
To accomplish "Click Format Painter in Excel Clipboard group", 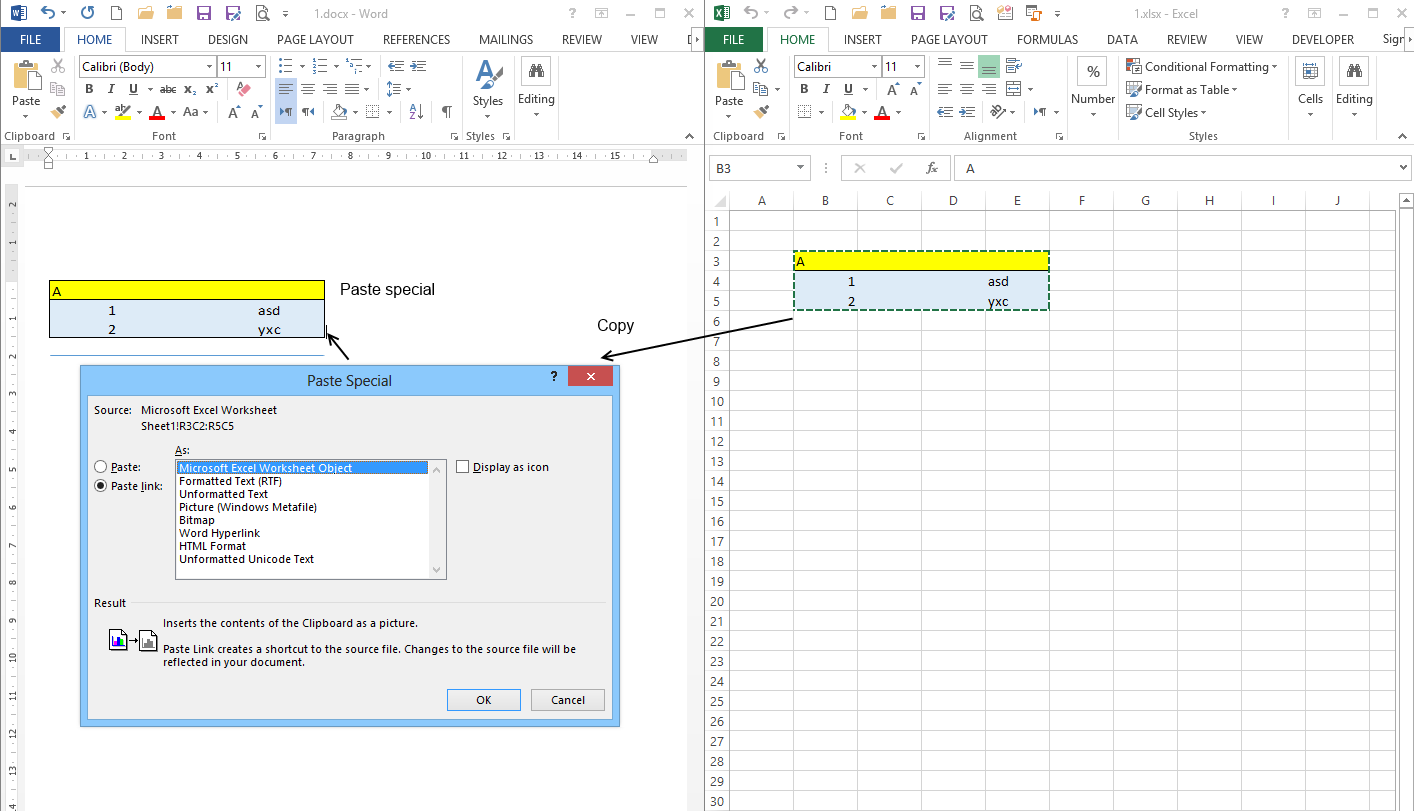I will [x=761, y=112].
